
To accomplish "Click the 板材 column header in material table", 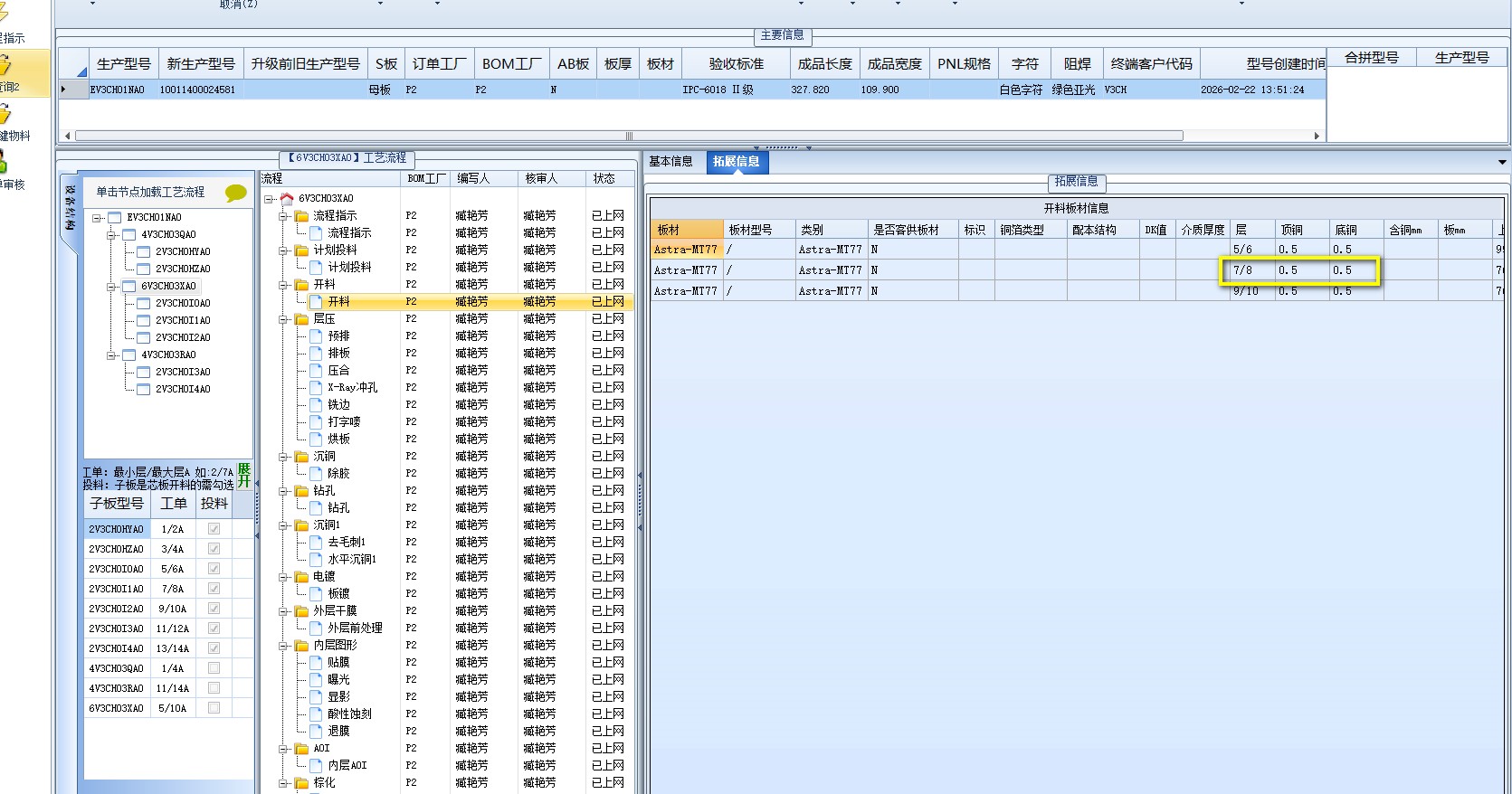I will click(687, 230).
